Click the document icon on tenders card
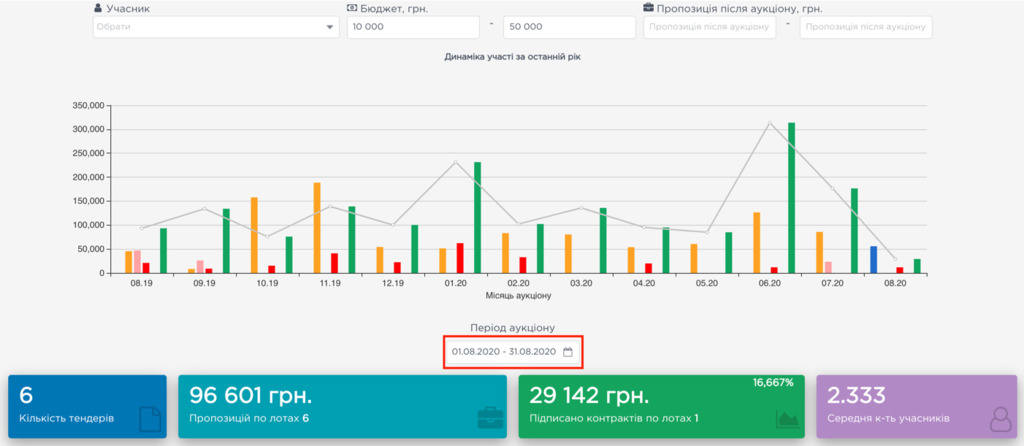 (x=148, y=419)
